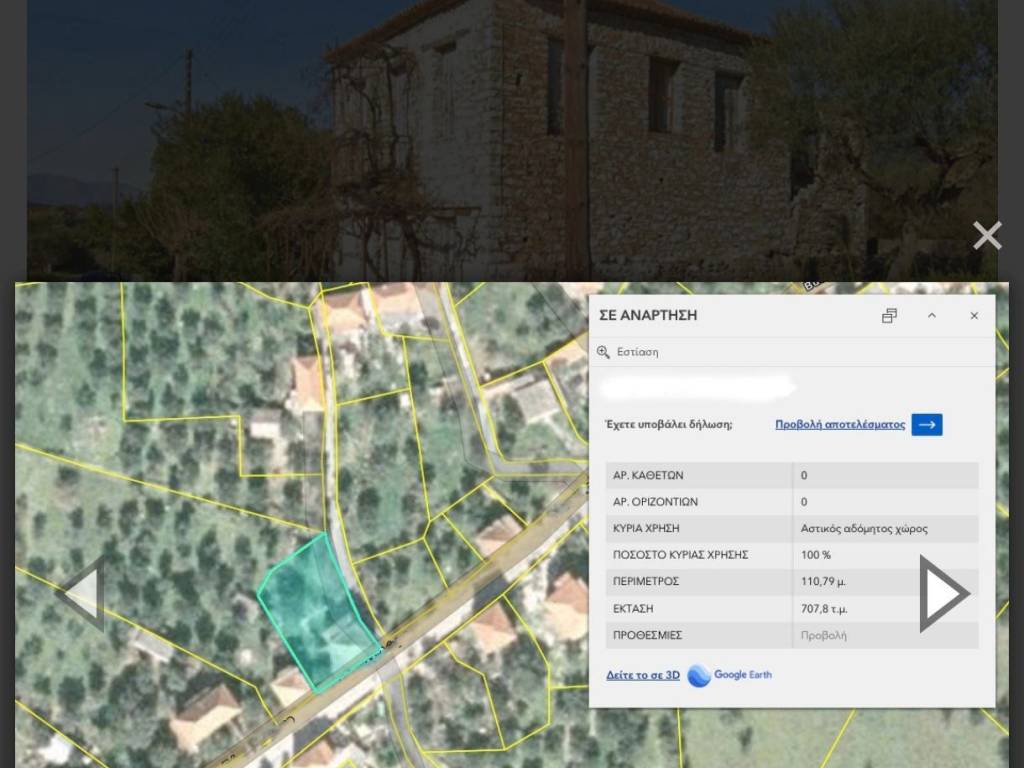Click Προβολή in the ΠΡΟΘΕΣΜΙΕΣ row
Screen dimensions: 1024x768
(x=823, y=635)
